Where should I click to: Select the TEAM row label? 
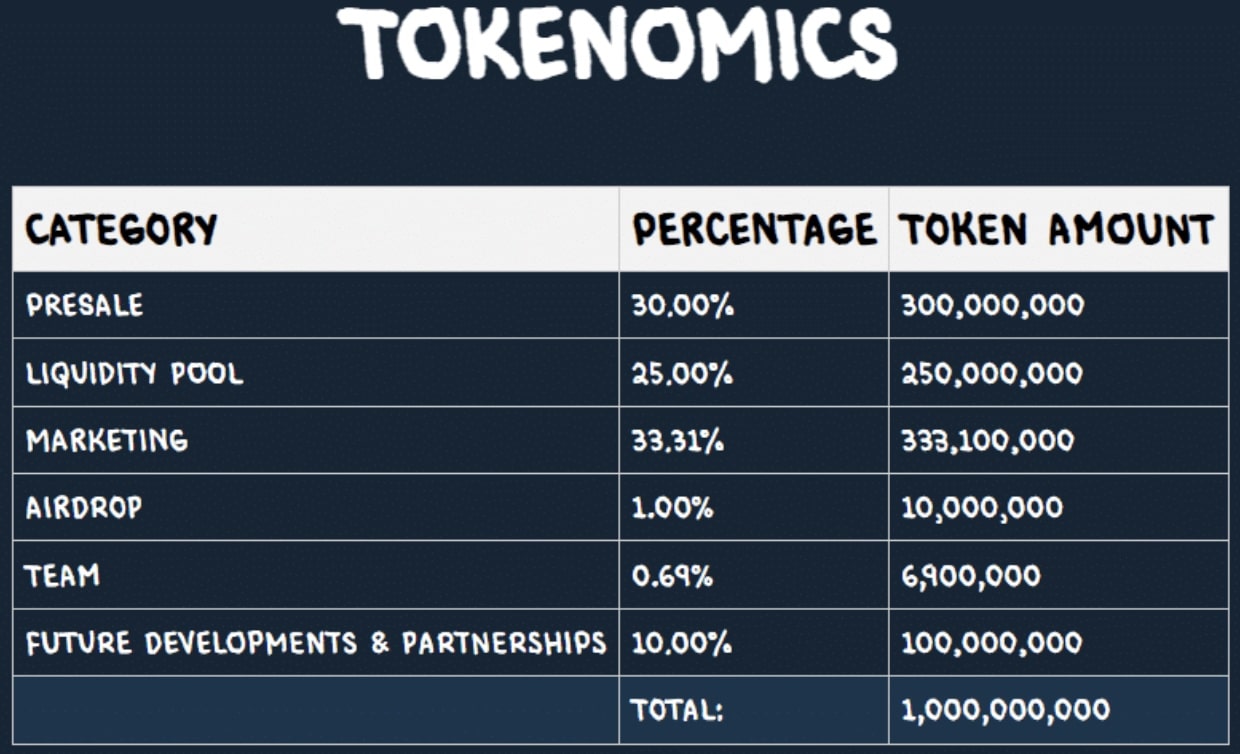63,575
